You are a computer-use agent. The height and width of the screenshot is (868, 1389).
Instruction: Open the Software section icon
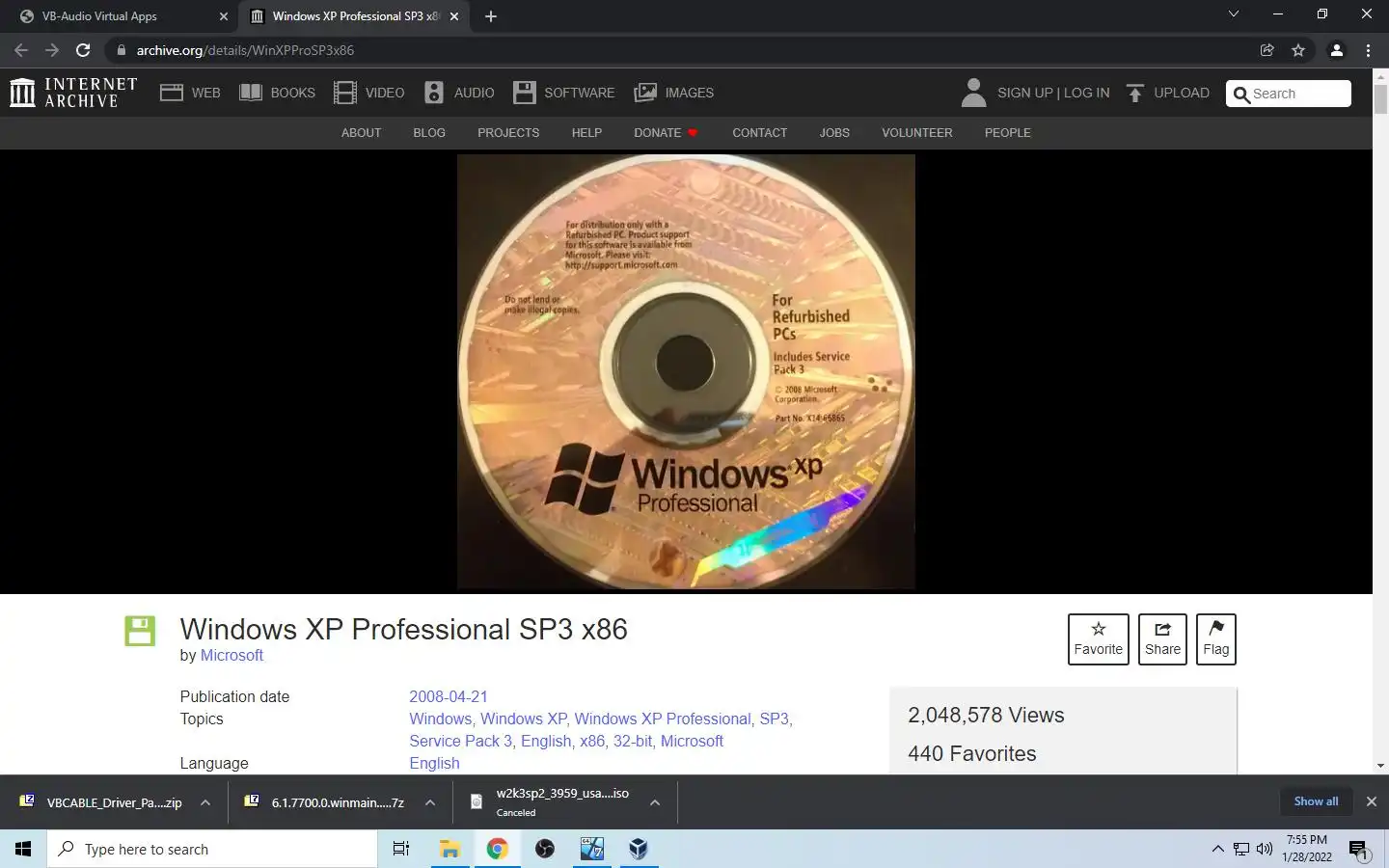(524, 93)
